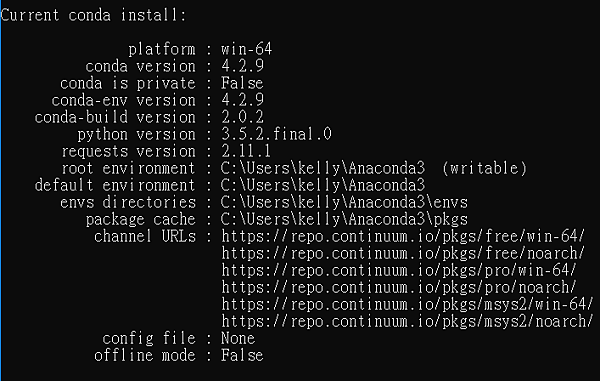Click the offline mode False value

tap(242, 355)
